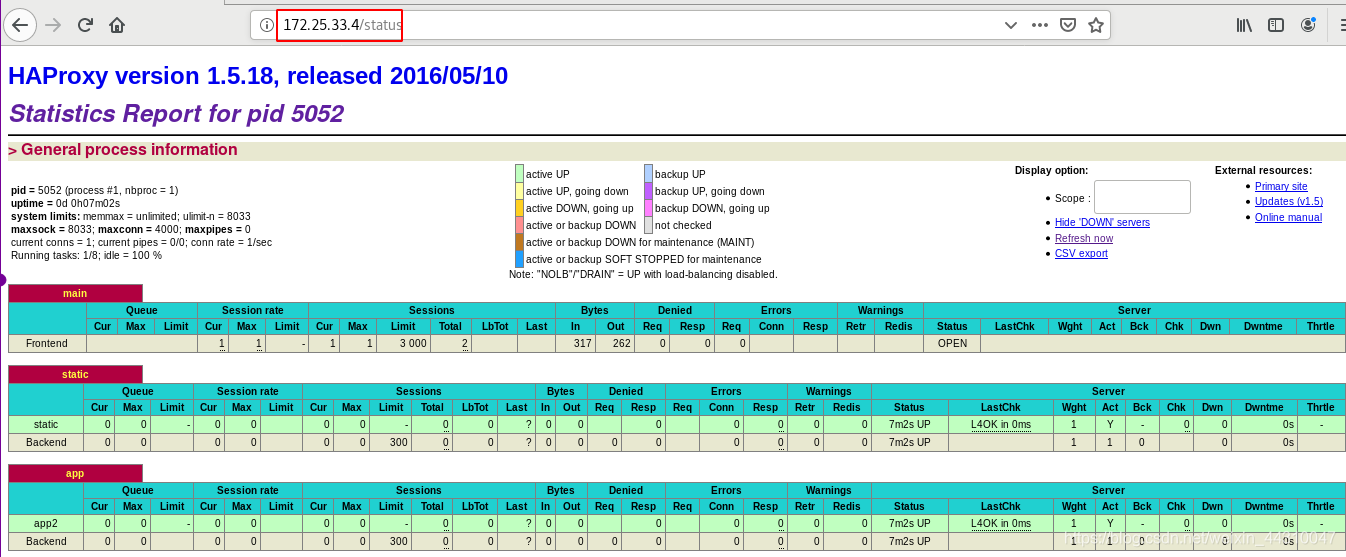Click the backup UP, going down purple swatch
The image size is (1346, 557).
tap(648, 191)
